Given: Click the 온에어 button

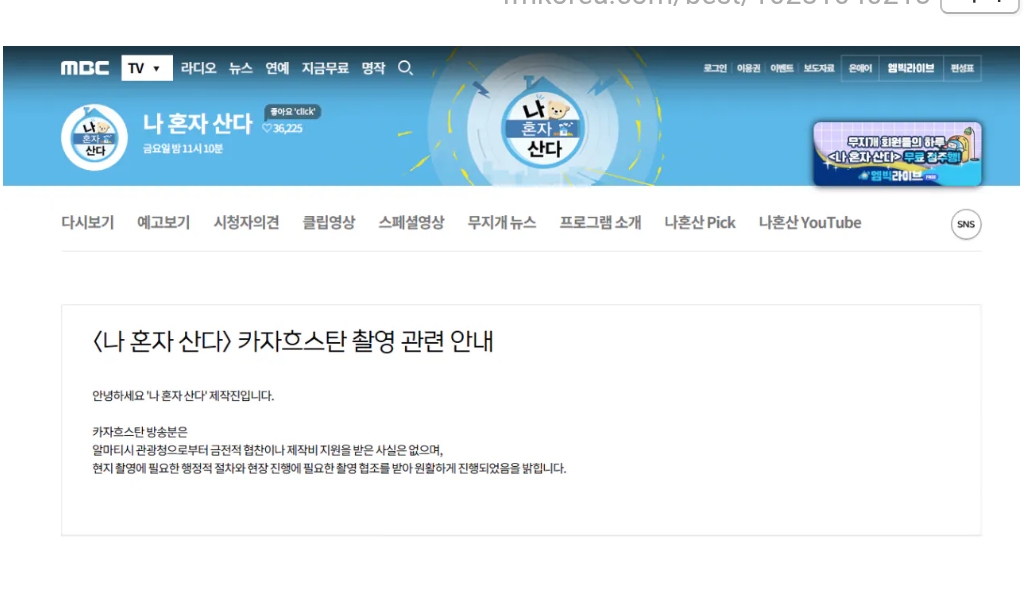Looking at the screenshot, I should point(860,68).
